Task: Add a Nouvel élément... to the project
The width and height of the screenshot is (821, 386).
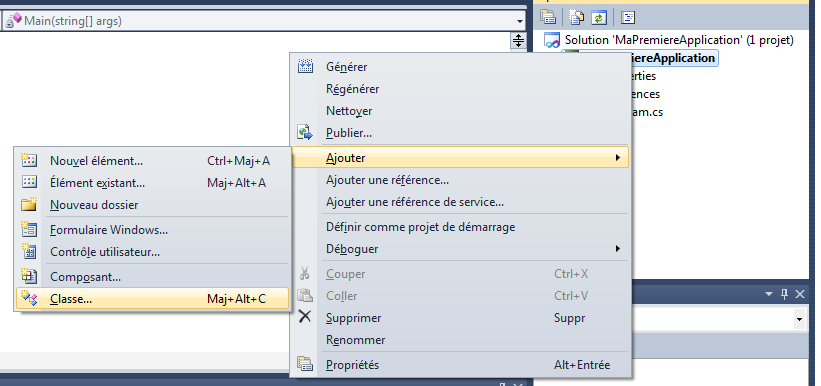Action: [x=152, y=161]
